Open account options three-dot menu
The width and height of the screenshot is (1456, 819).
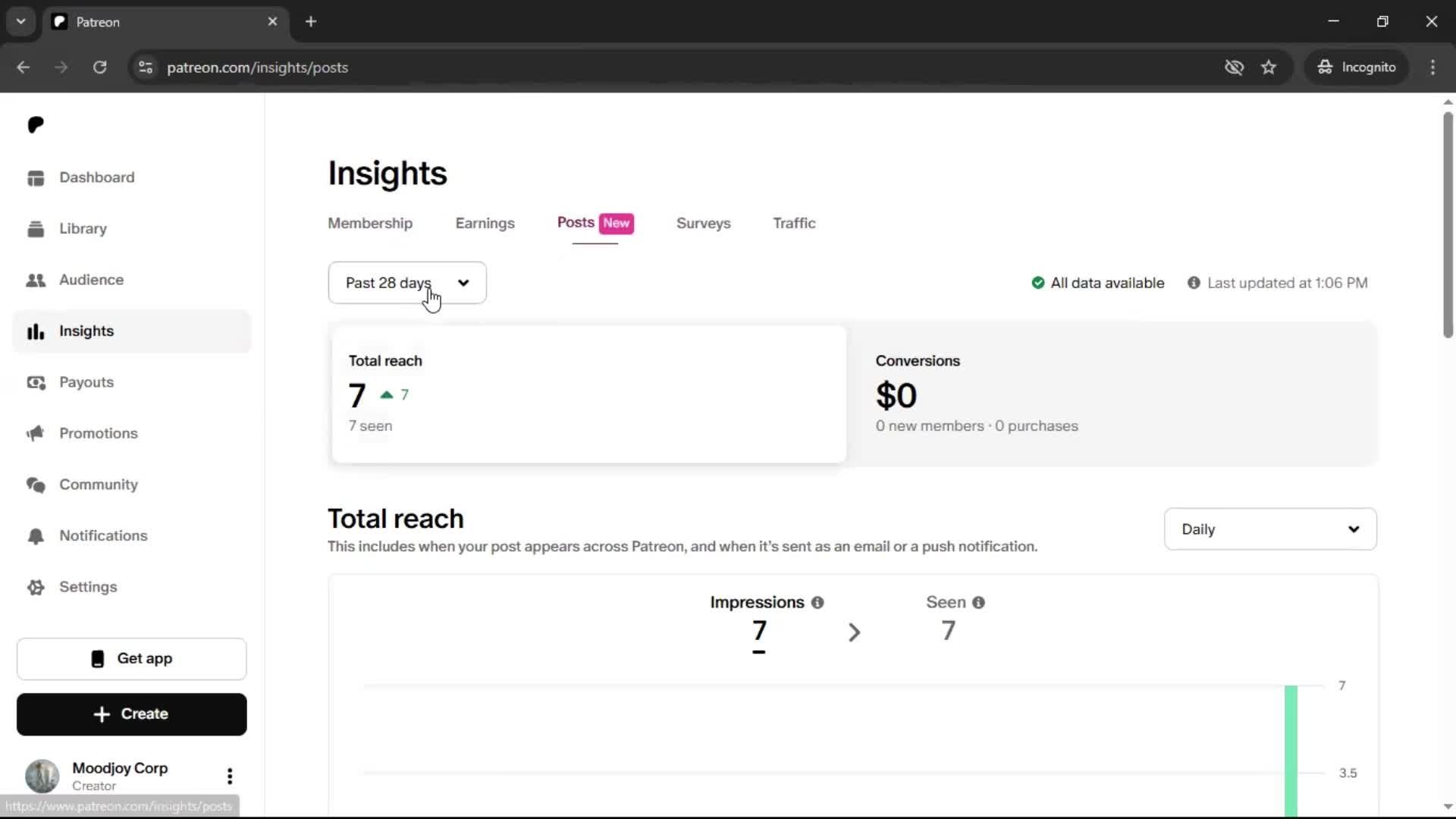(x=230, y=776)
